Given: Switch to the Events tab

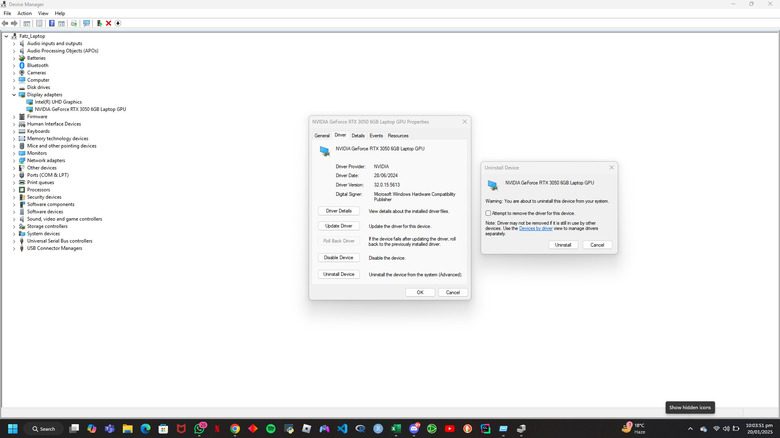Looking at the screenshot, I should pyautogui.click(x=376, y=135).
